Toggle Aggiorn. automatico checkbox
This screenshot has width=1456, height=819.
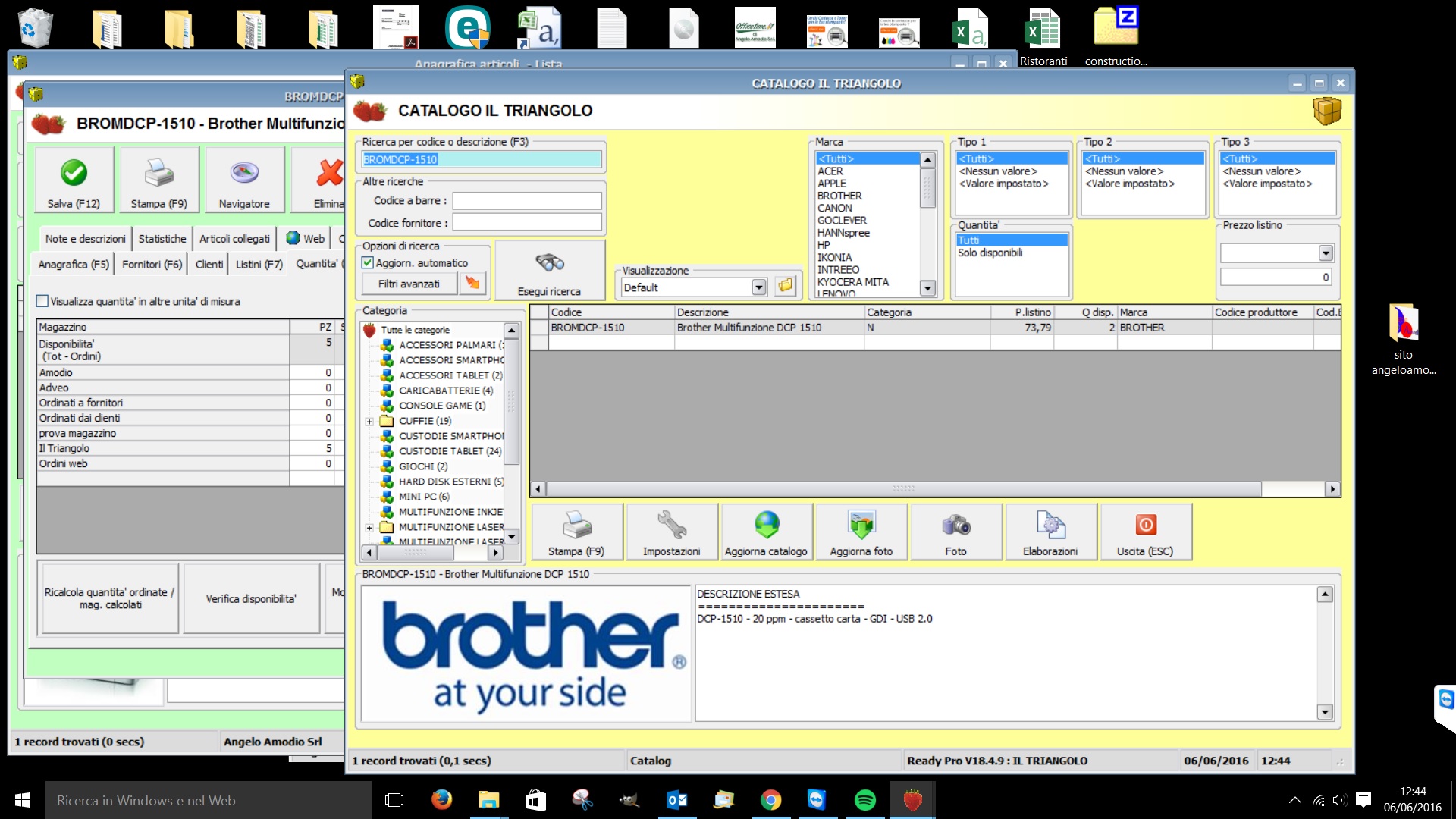(368, 262)
